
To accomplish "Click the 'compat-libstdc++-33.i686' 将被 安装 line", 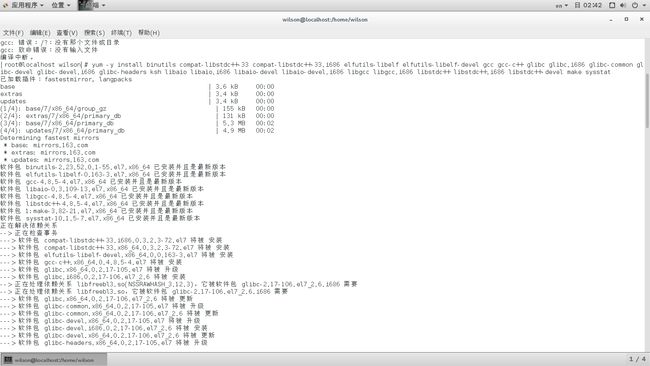I will [111, 240].
